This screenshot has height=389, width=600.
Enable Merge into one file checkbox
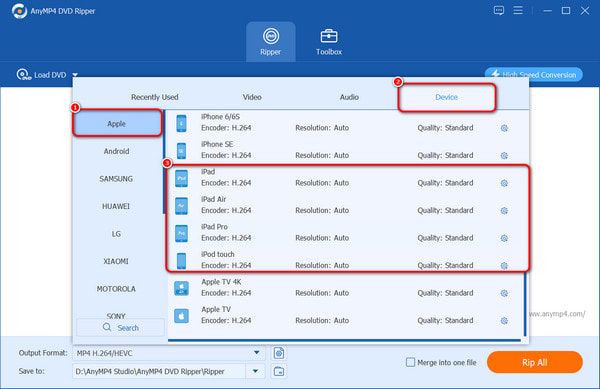[410, 362]
